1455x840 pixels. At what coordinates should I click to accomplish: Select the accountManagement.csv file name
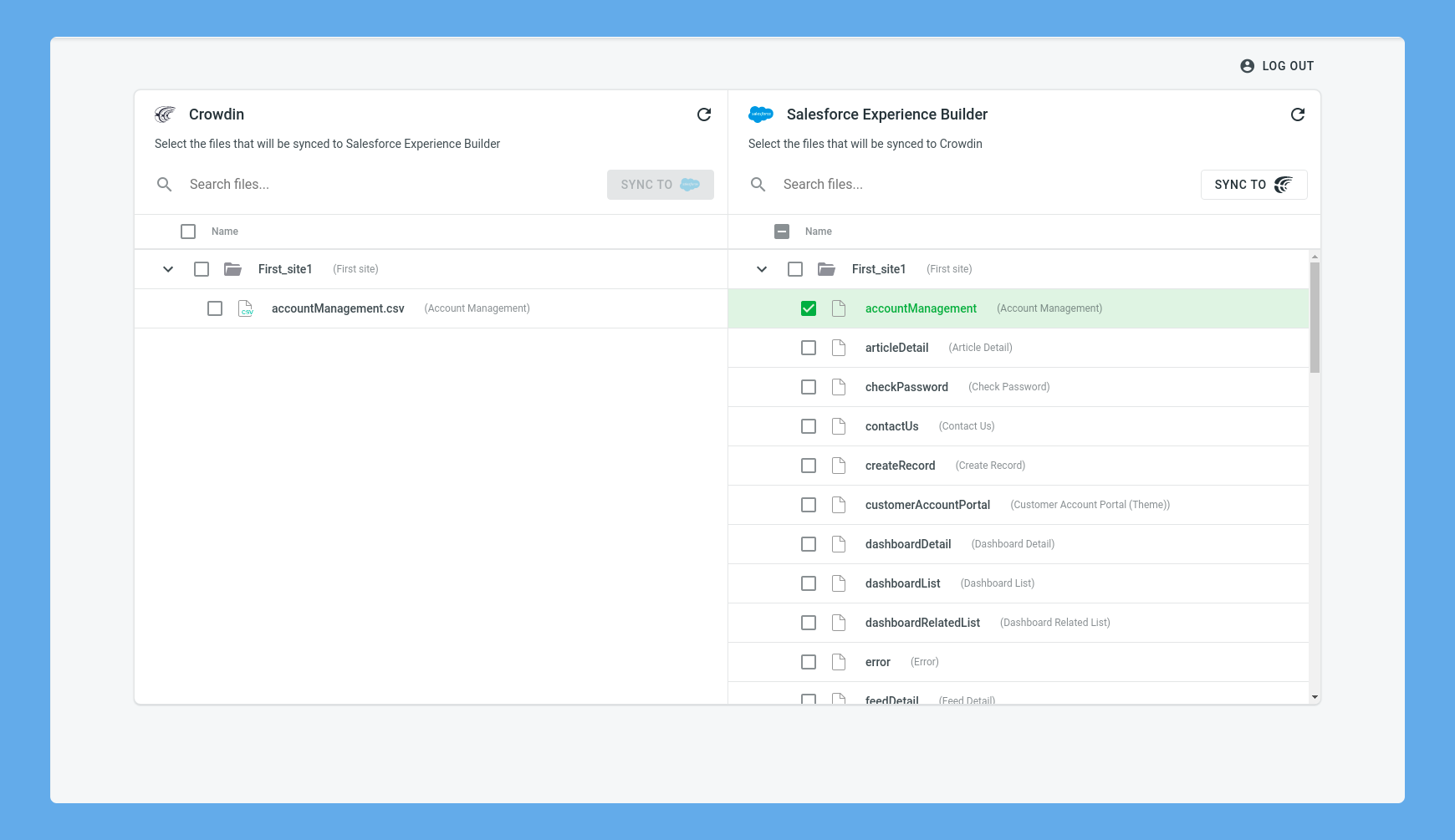(x=338, y=308)
